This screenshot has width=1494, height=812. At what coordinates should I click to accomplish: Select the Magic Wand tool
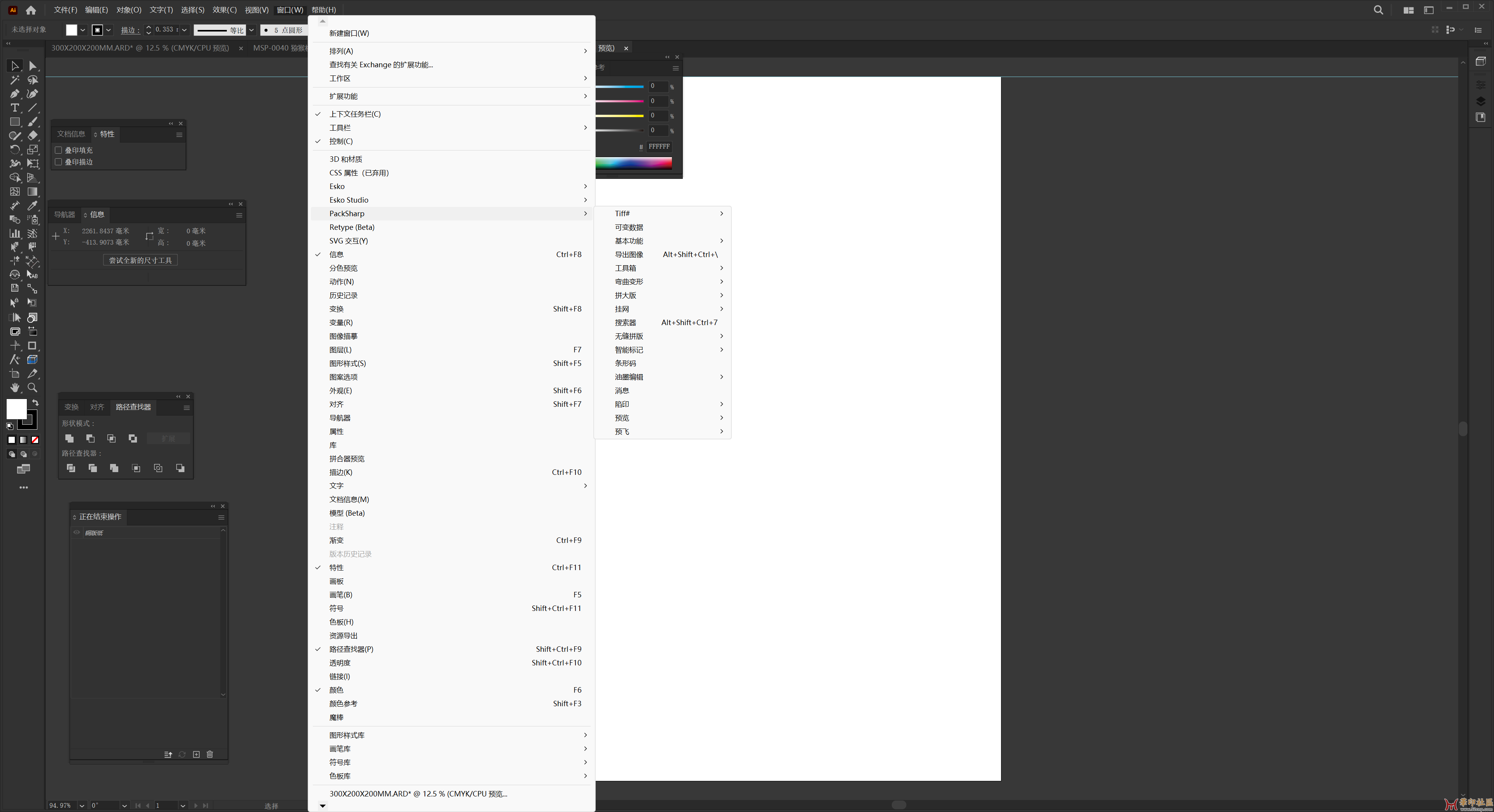[14, 80]
